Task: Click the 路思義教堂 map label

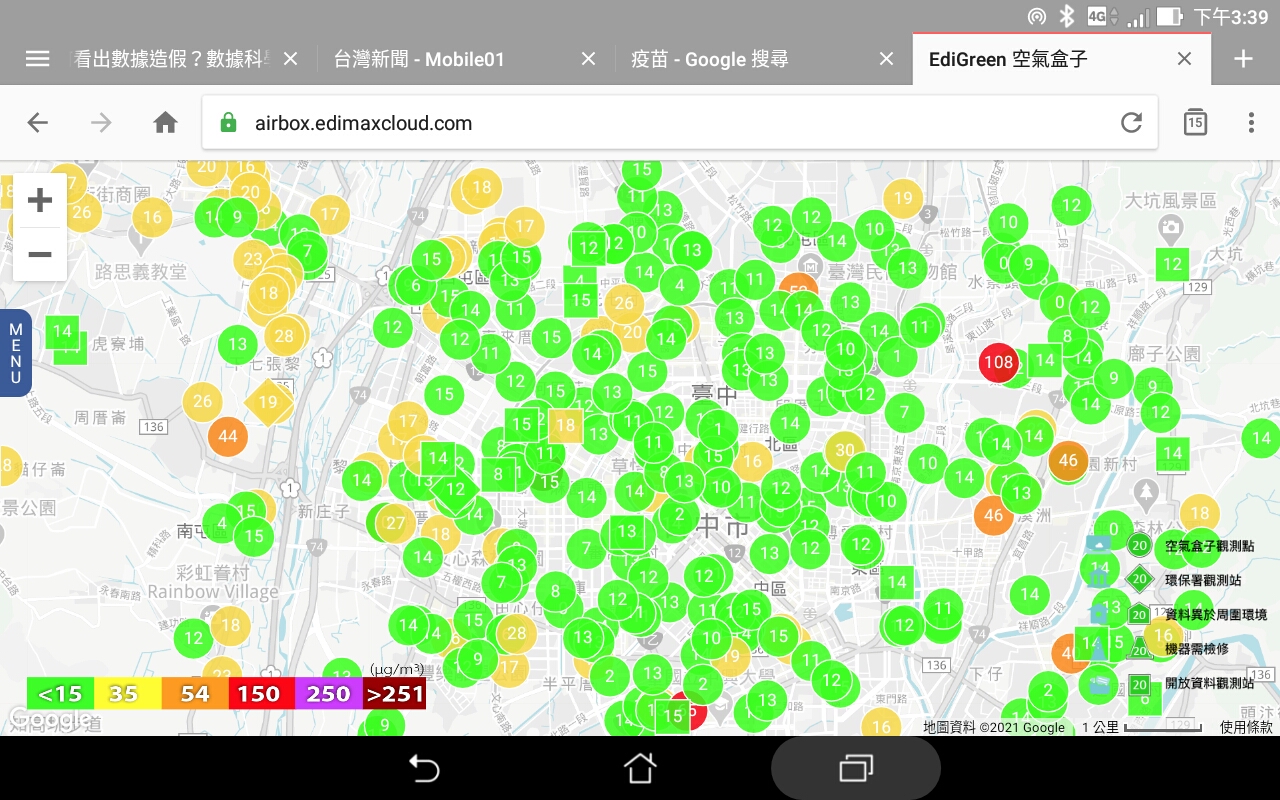Action: click(x=140, y=271)
